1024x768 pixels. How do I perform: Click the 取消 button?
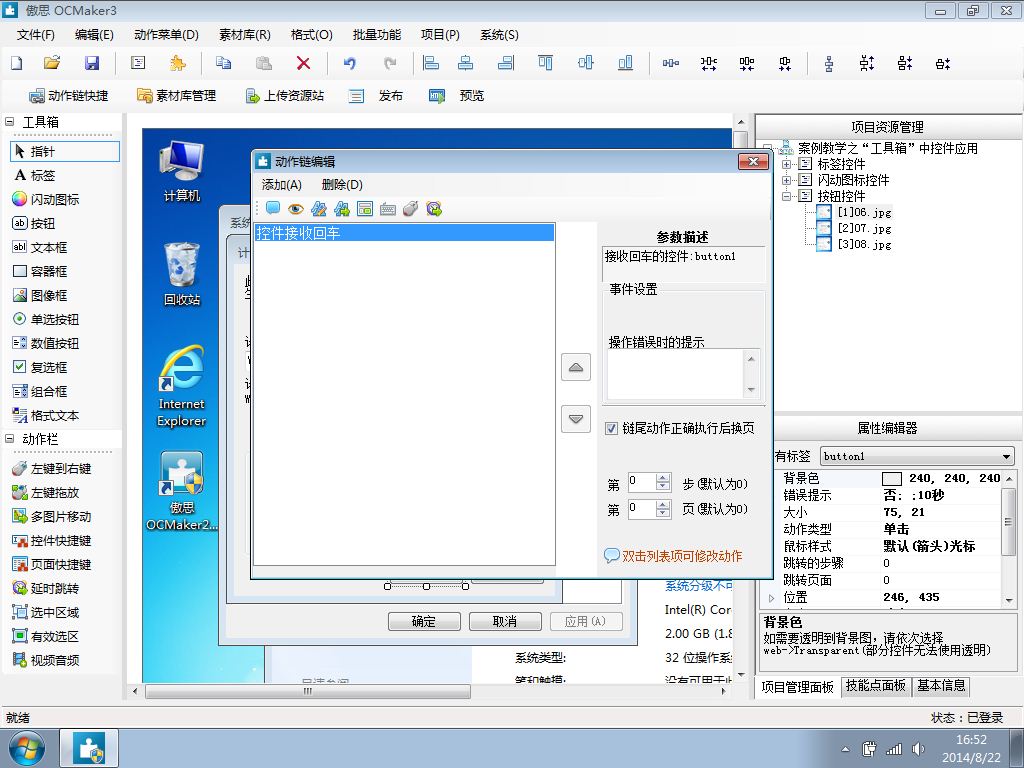[x=505, y=621]
